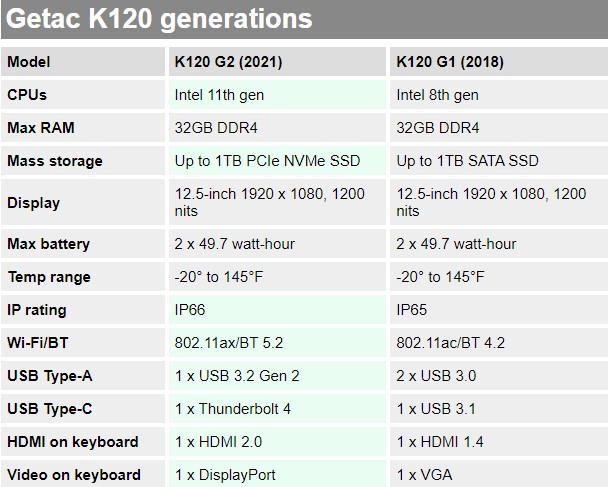
Task: Click the 'Model' row label
Action: tap(29, 62)
